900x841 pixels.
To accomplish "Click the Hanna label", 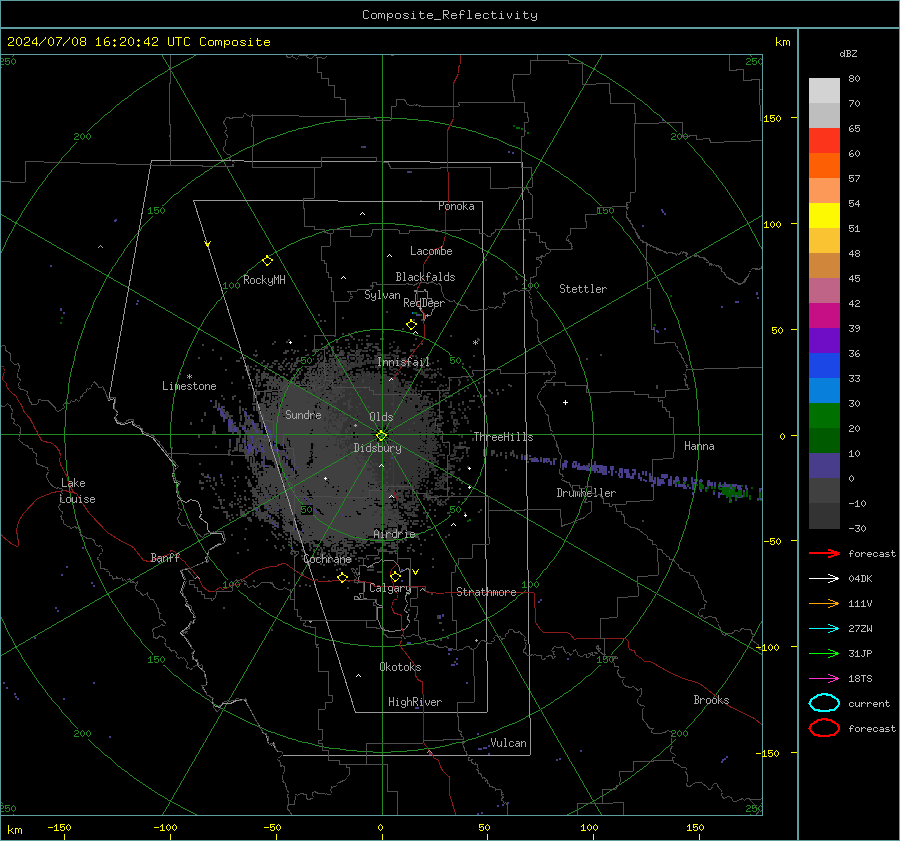I will [x=699, y=446].
